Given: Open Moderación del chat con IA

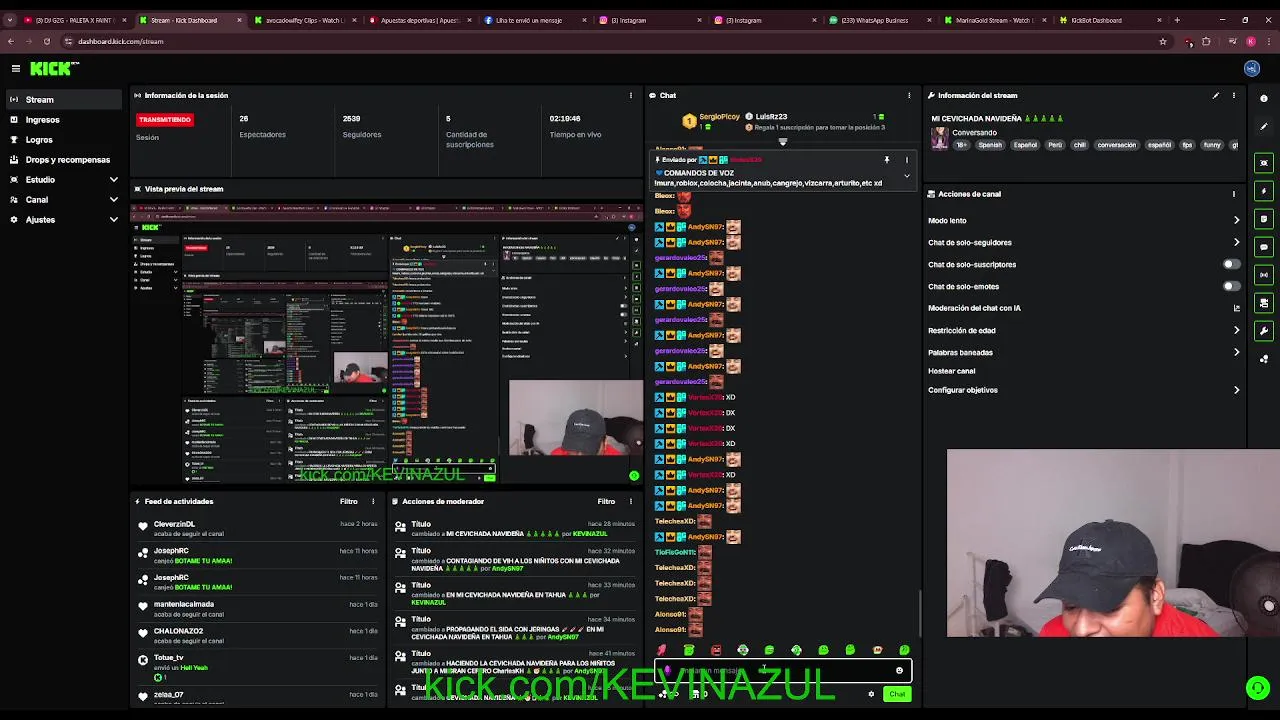Looking at the screenshot, I should pyautogui.click(x=975, y=308).
